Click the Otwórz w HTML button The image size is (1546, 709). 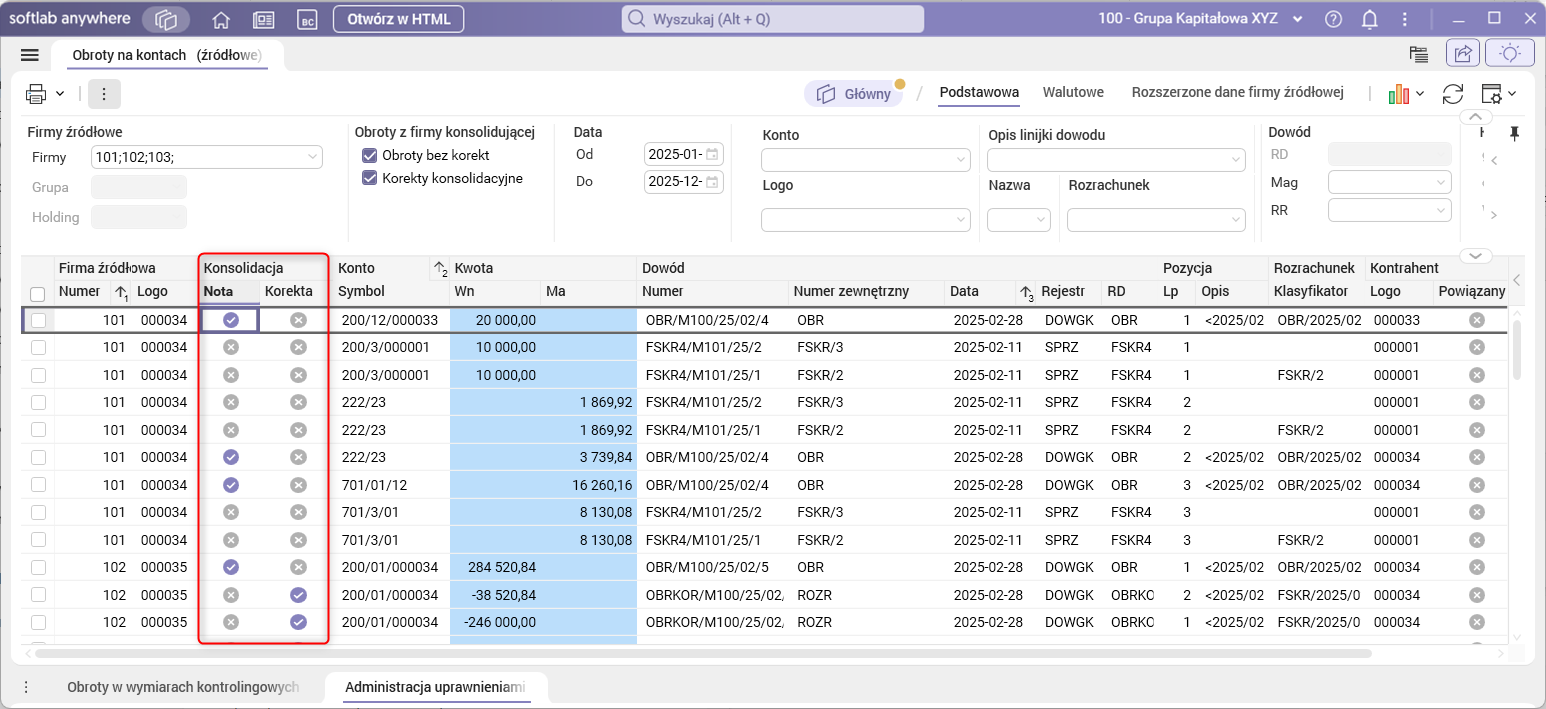coord(398,19)
